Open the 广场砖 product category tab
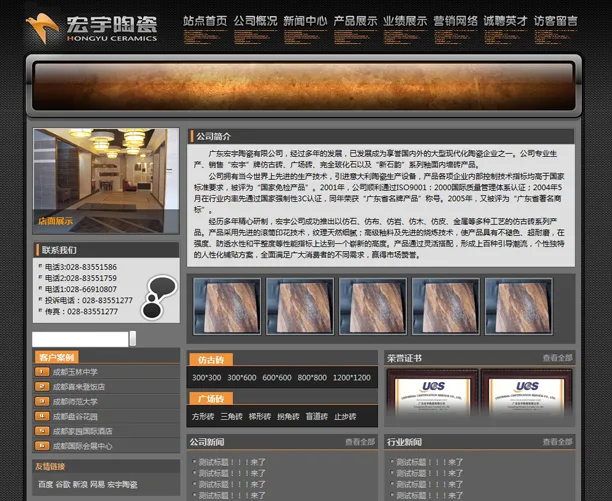Screen dimensions: 612x501 click(211, 399)
